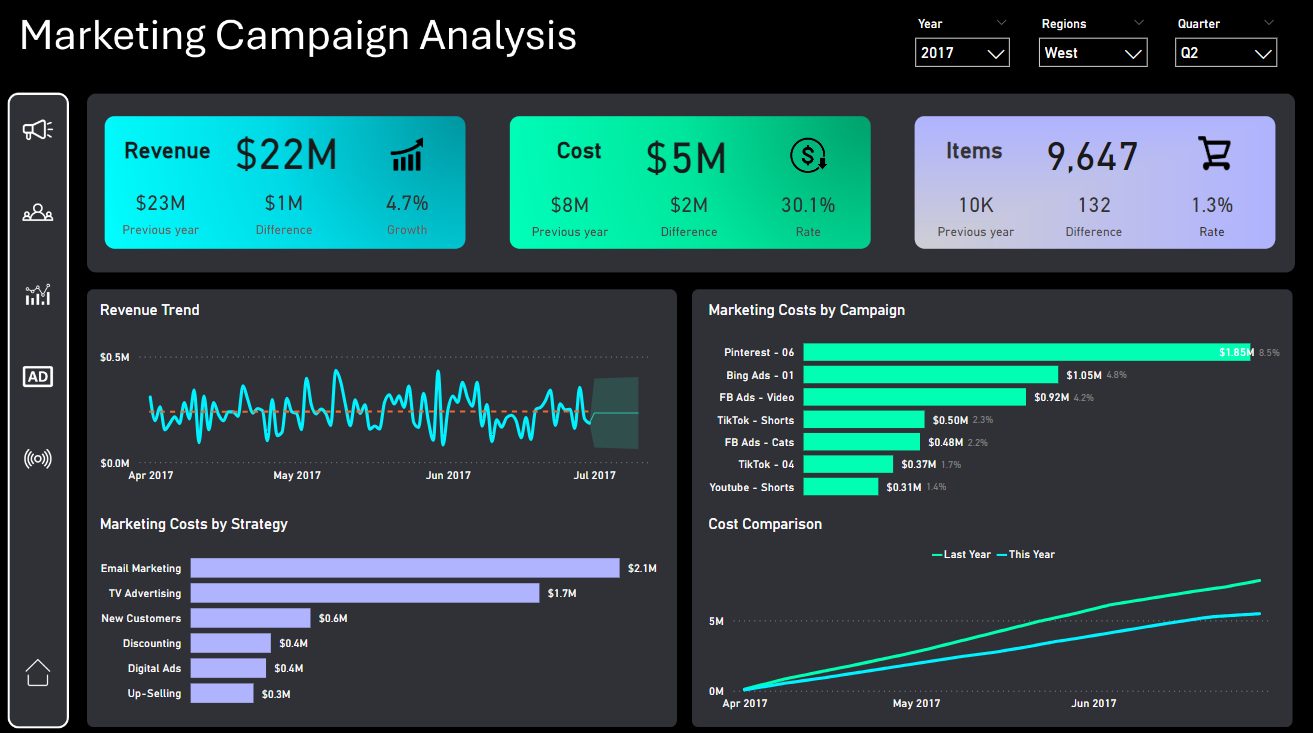Click the Marketing Costs by Strategy title

194,524
